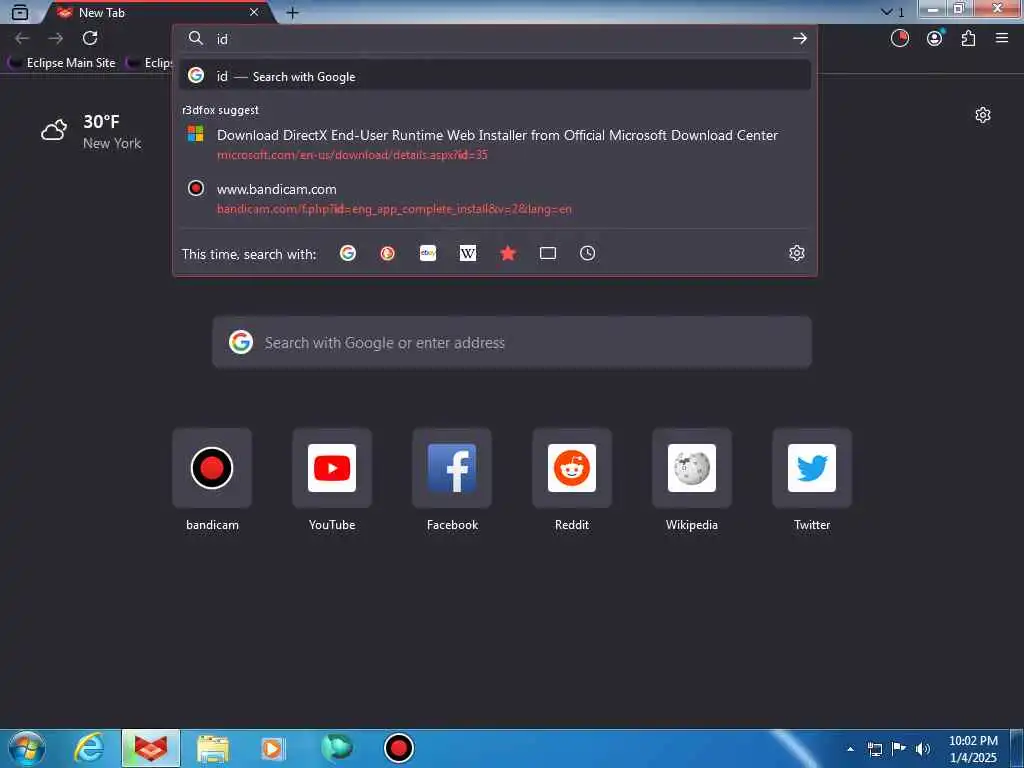
Task: Open the Windows Start button
Action: click(27, 748)
